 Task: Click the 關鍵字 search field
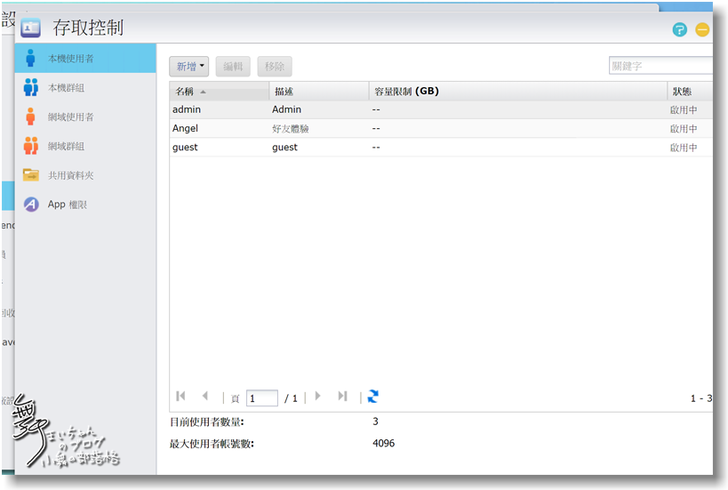[x=661, y=66]
